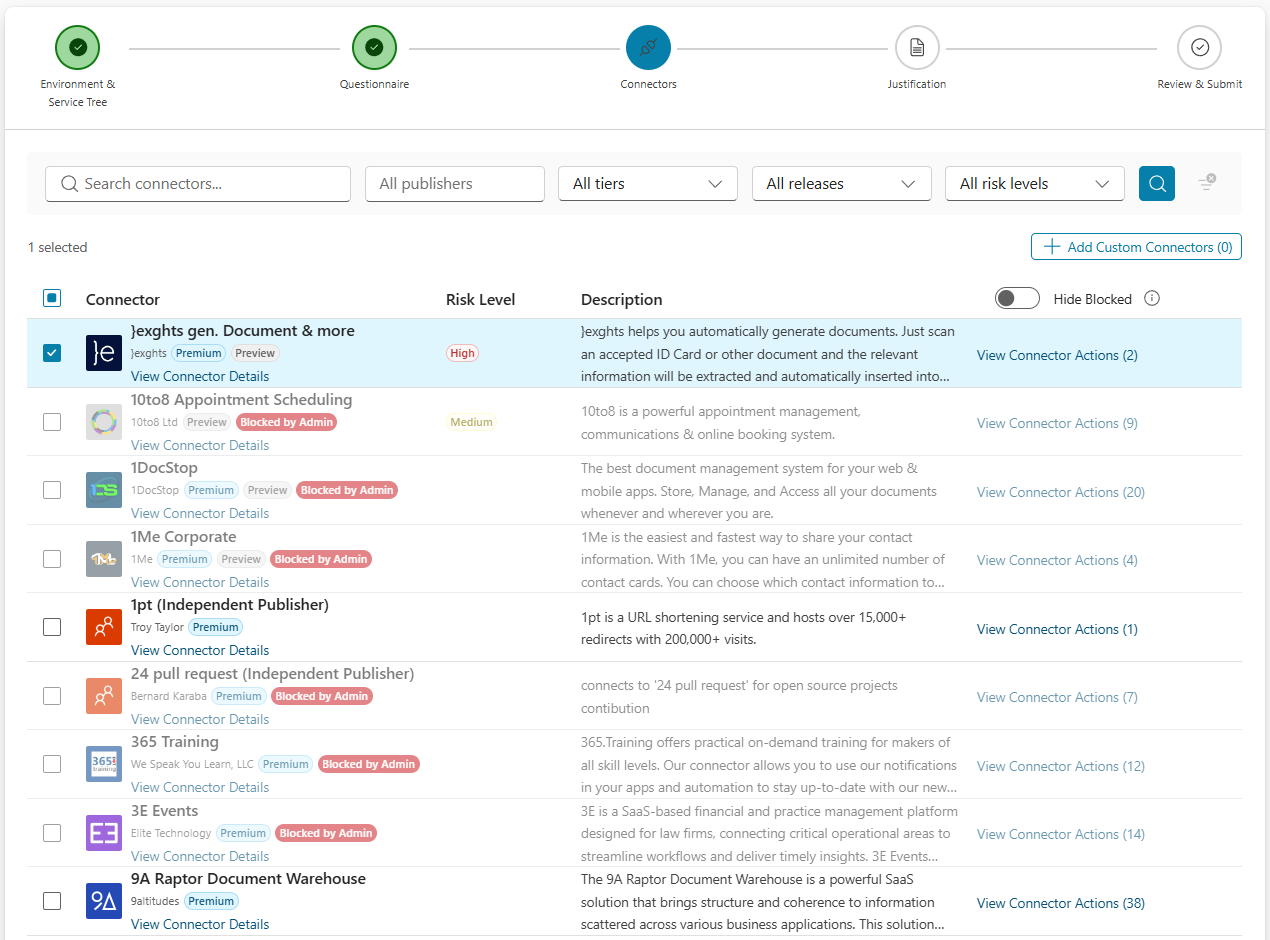
Task: Select the 1pt (Independent Publisher) checkbox
Action: click(52, 627)
